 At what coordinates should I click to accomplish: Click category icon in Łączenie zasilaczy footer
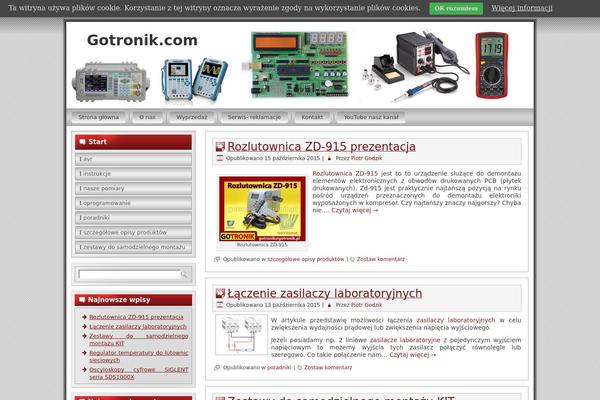[x=217, y=367]
